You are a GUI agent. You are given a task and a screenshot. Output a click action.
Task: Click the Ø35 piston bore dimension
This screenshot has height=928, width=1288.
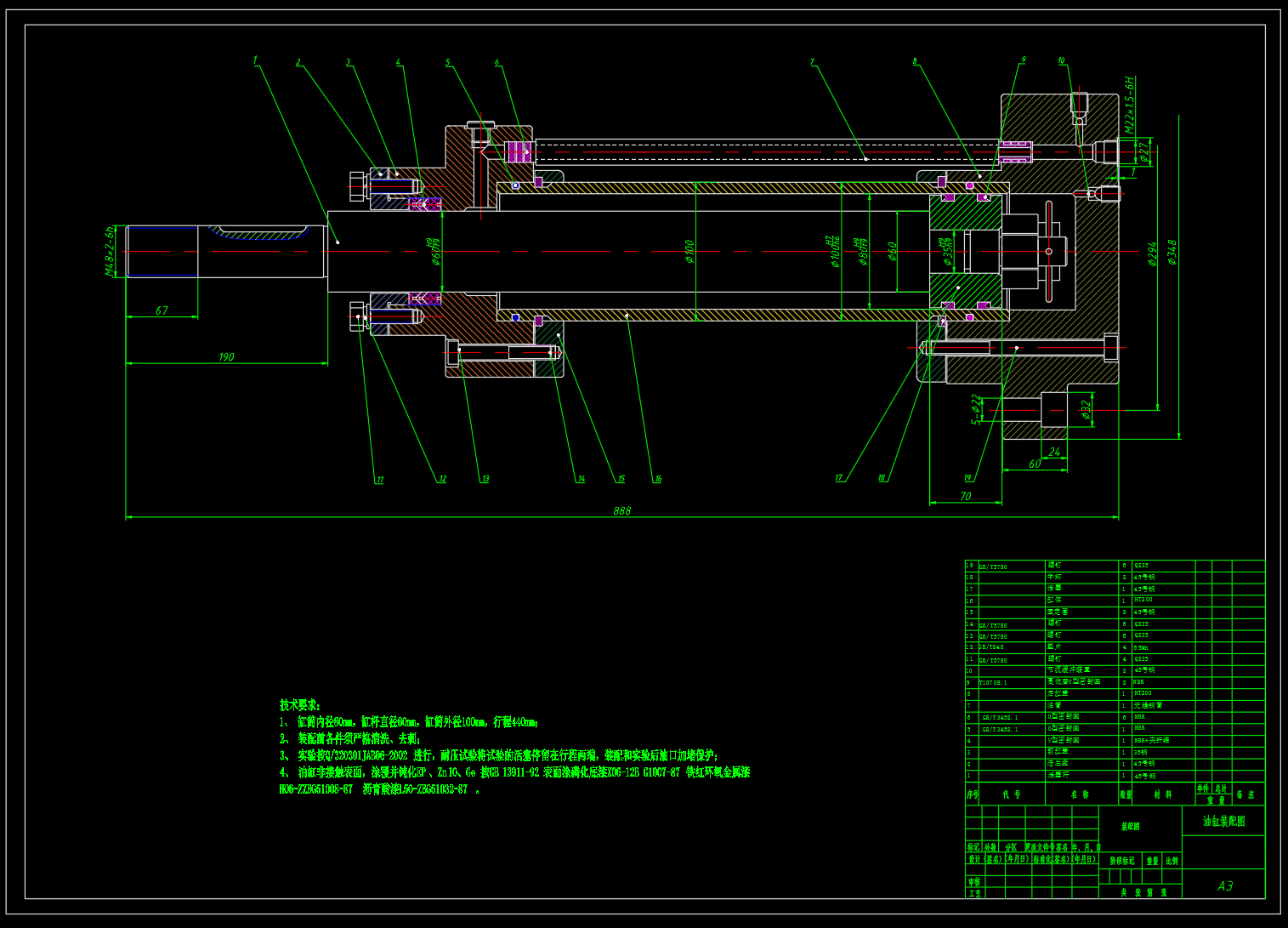[946, 251]
